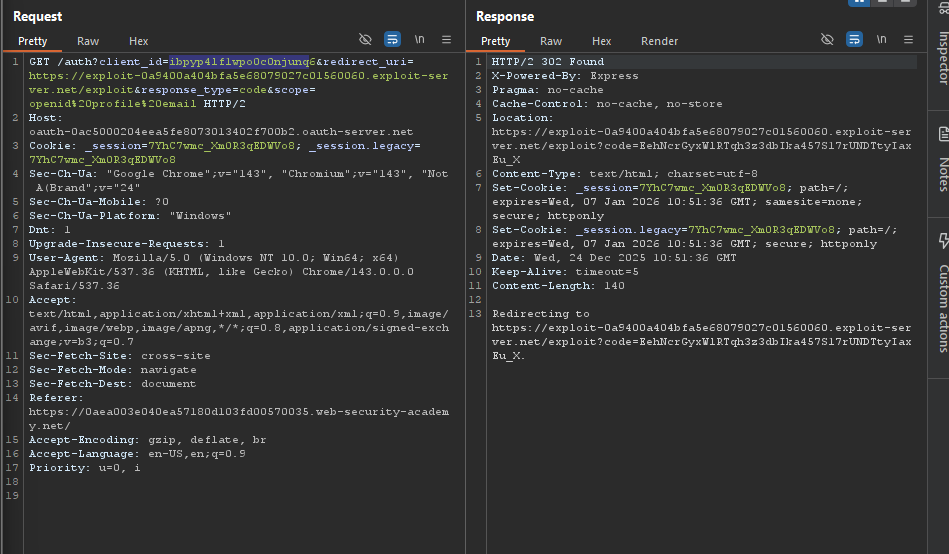Click the Cache-Control: no-cache, no-store header

(x=607, y=104)
